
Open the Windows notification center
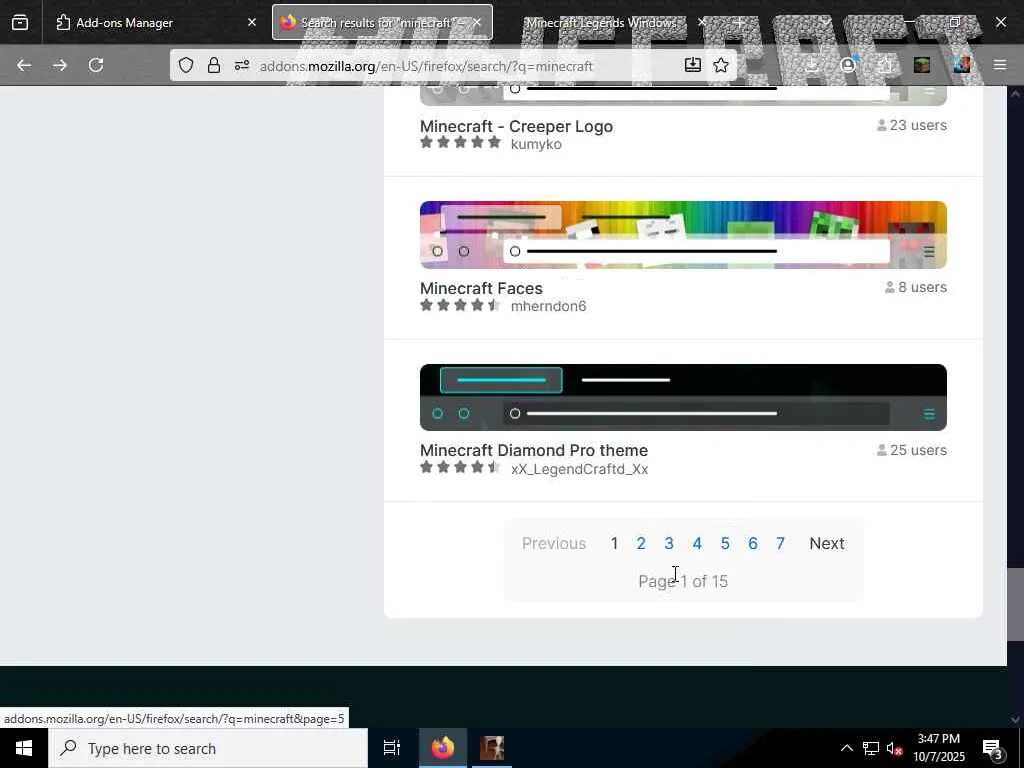[993, 748]
